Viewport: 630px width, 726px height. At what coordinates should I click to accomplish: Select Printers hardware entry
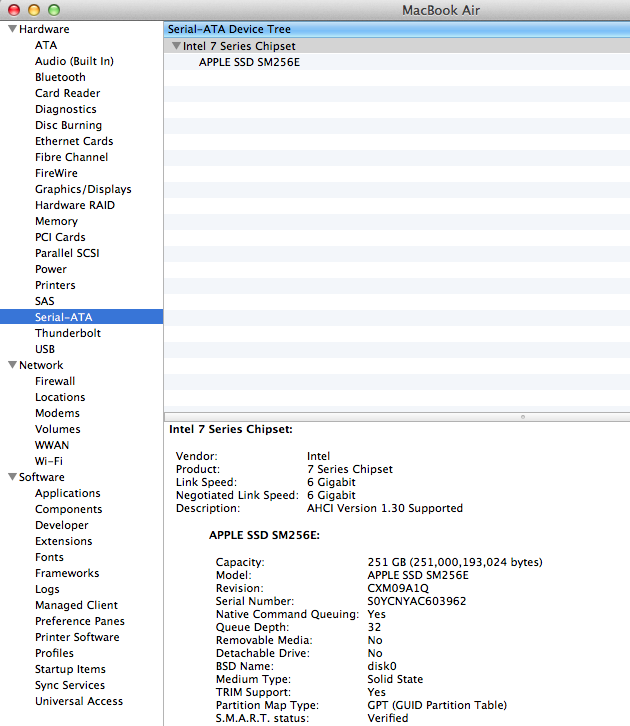pyautogui.click(x=55, y=285)
